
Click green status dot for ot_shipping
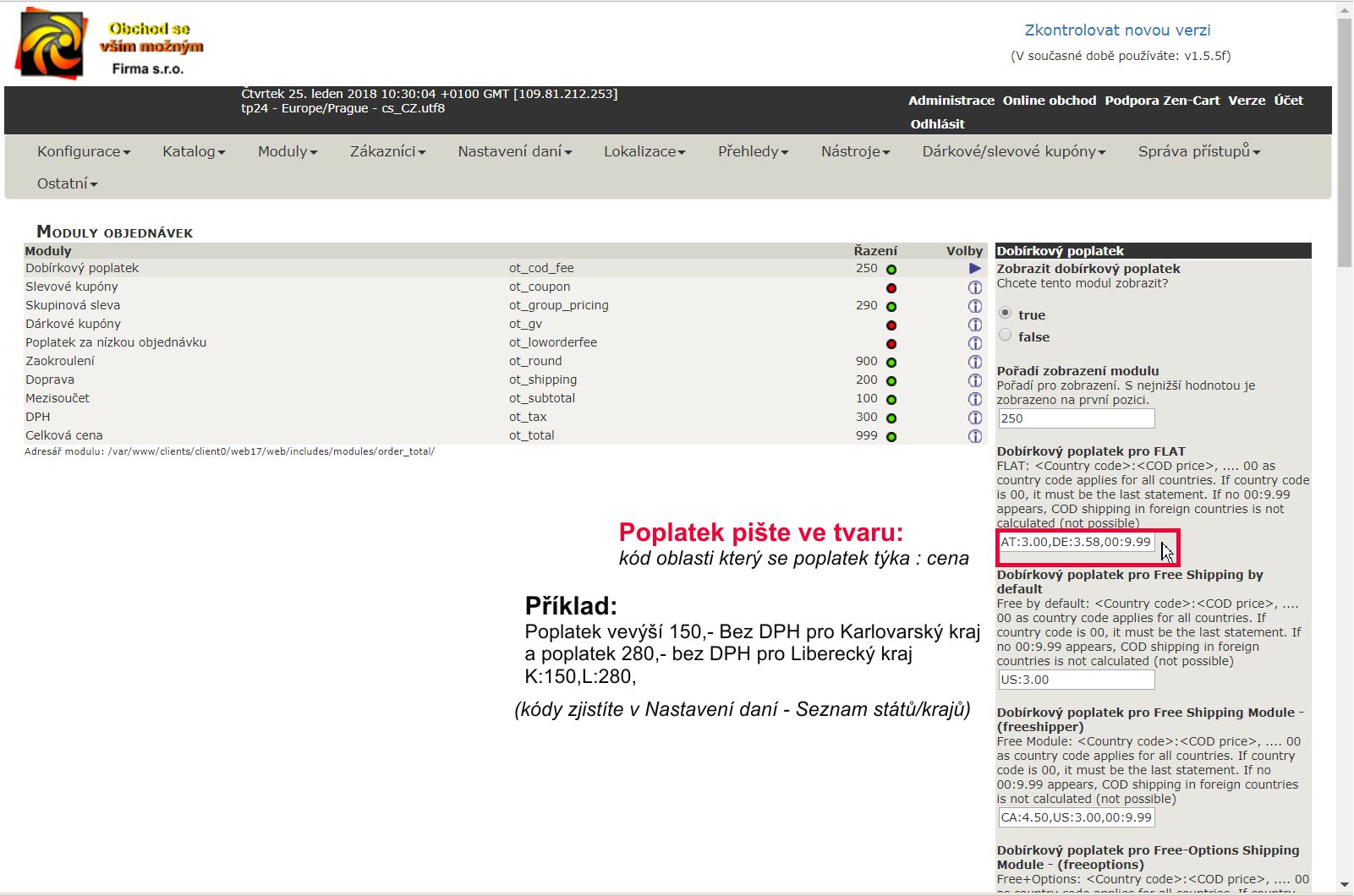pyautogui.click(x=891, y=381)
